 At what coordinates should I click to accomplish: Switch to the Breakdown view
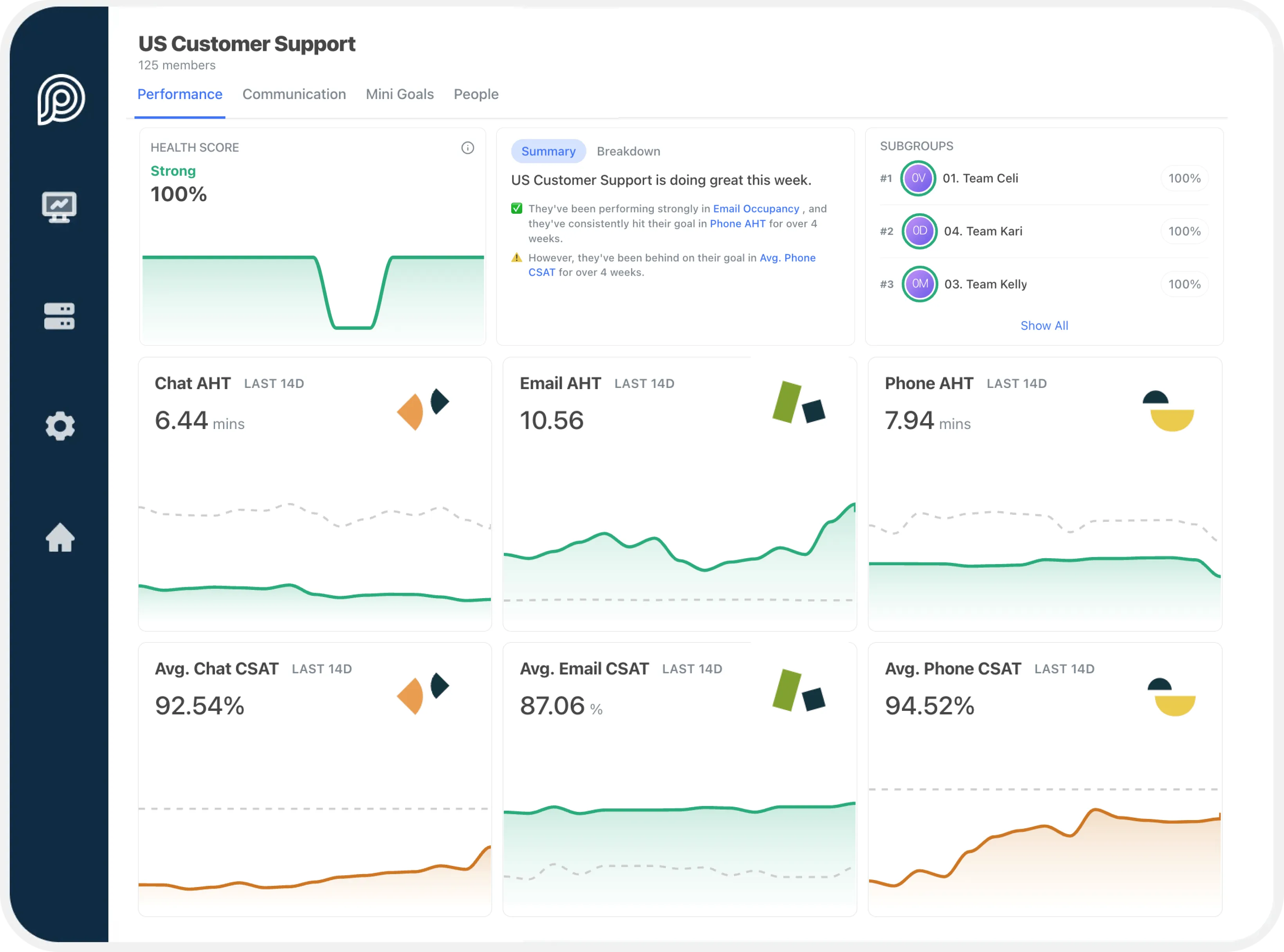628,151
